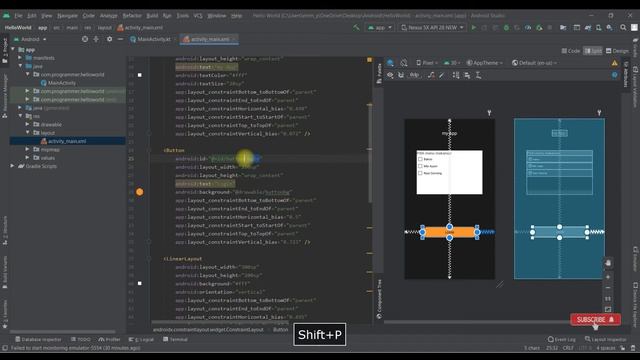Click the blue help icon below the warning triangle
The height and width of the screenshot is (360, 640).
click(615, 75)
